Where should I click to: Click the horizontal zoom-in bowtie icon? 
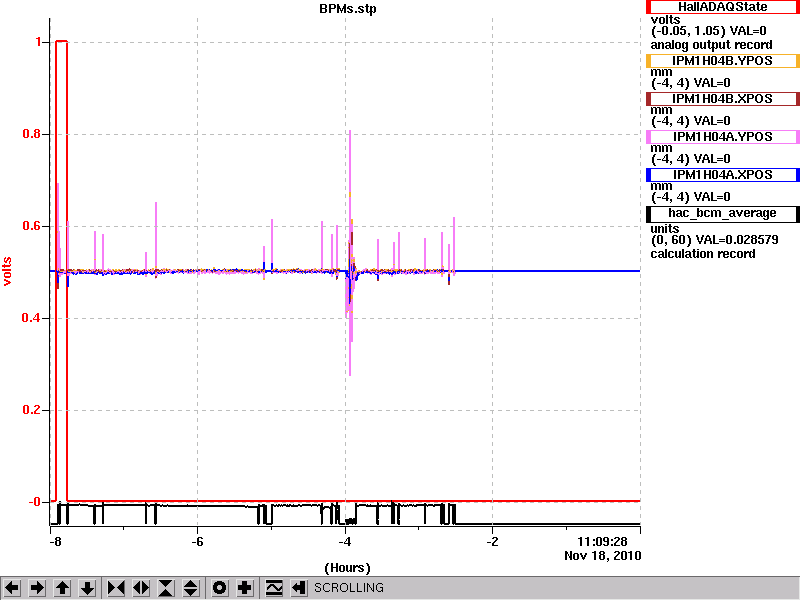tap(116, 588)
